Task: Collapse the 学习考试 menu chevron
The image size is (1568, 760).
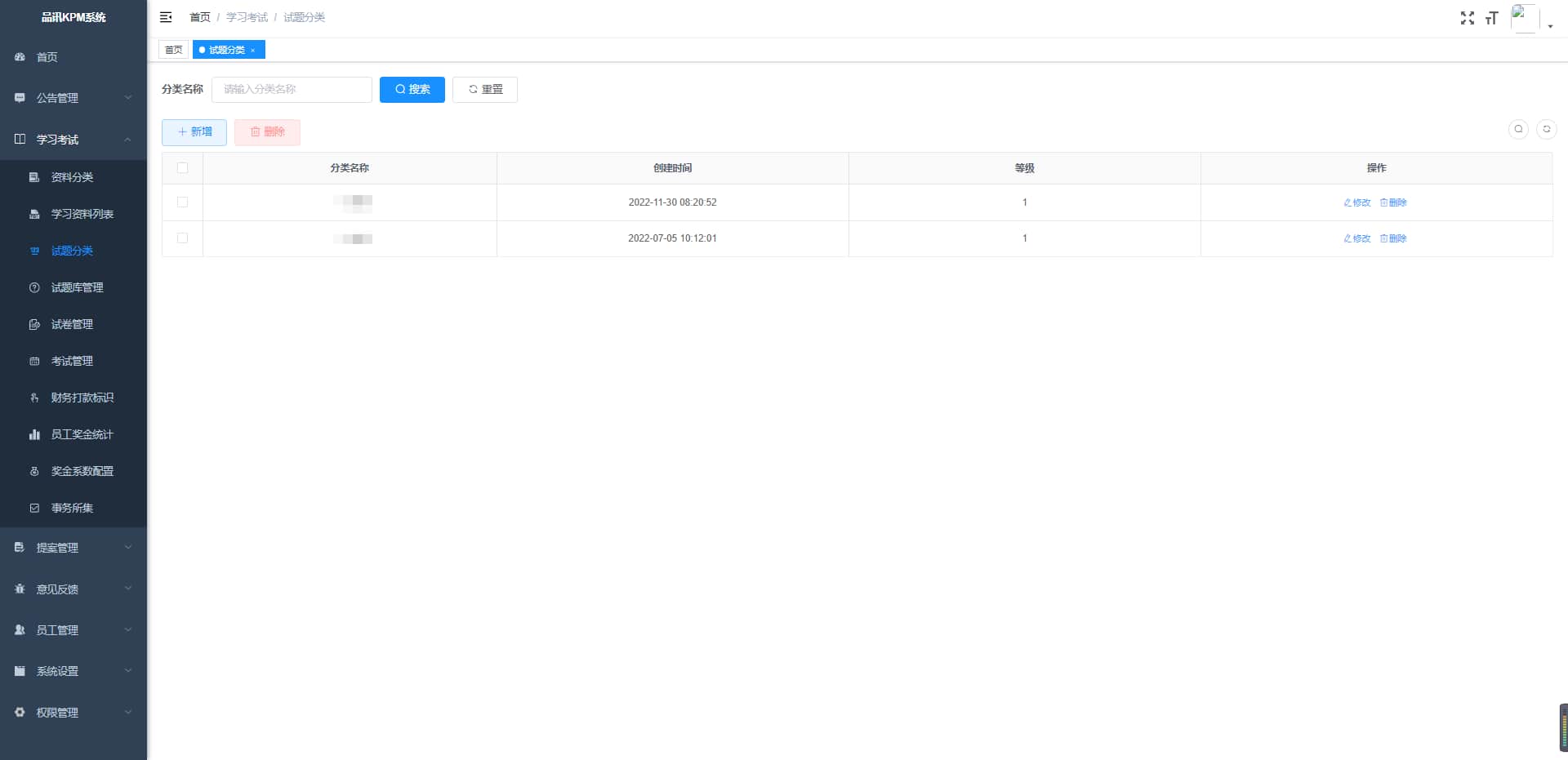Action: click(128, 140)
